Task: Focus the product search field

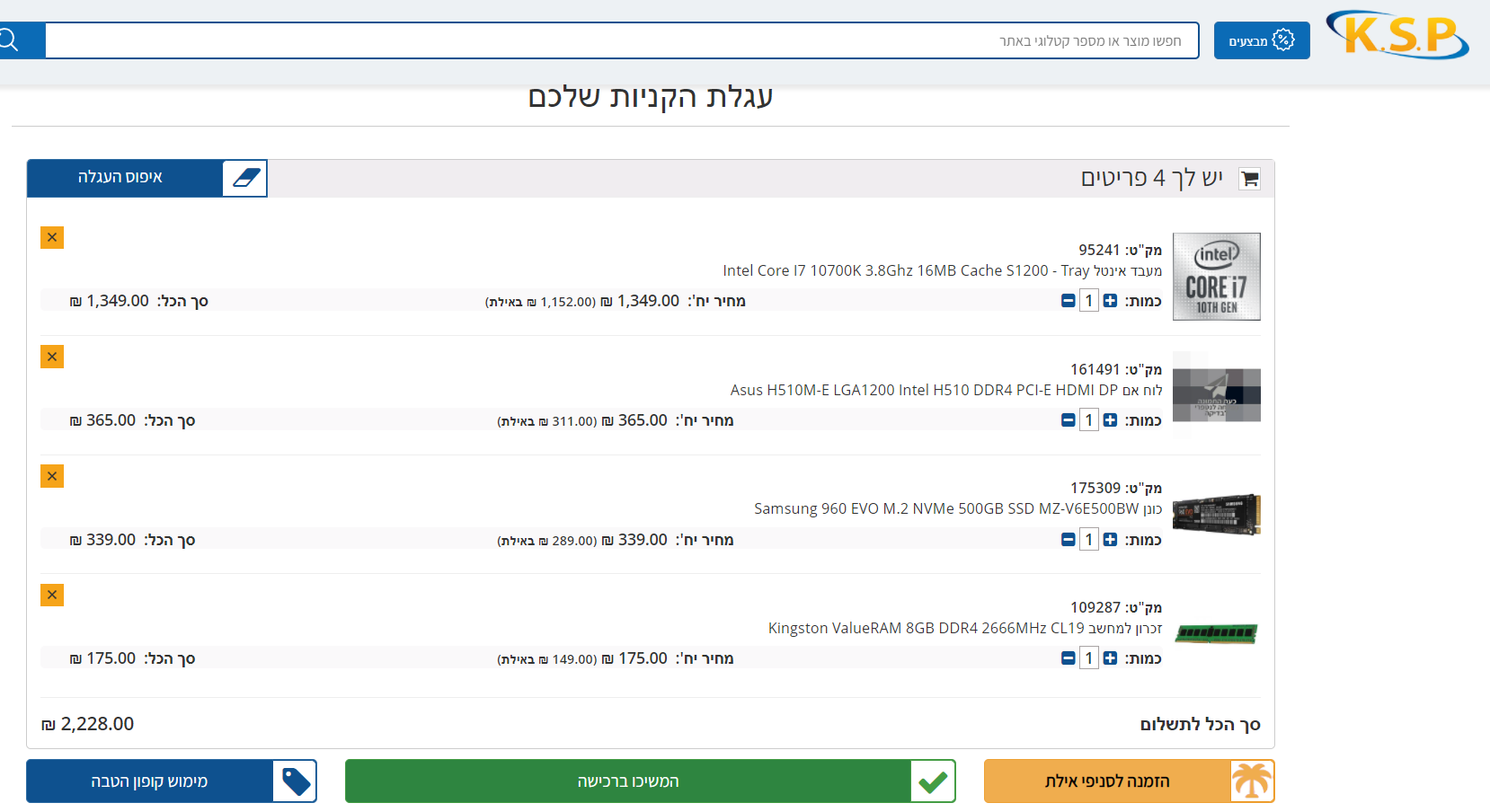Action: (x=622, y=40)
